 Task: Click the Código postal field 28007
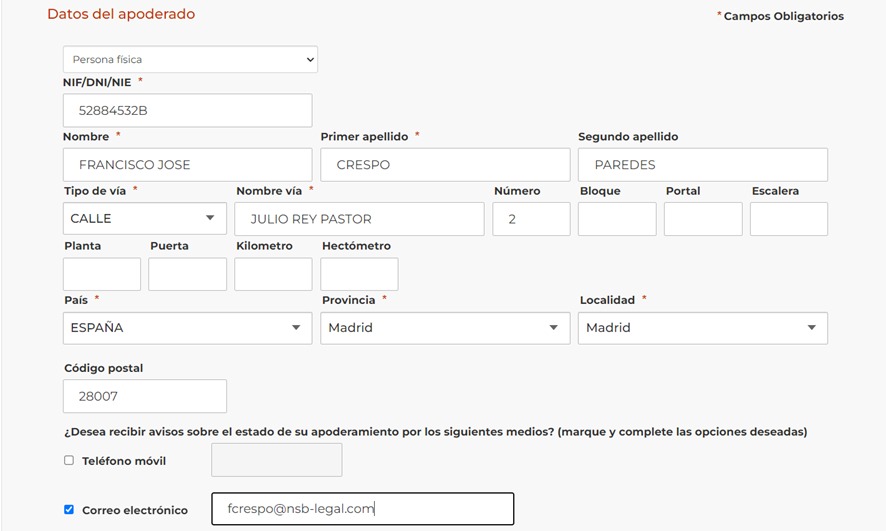145,396
